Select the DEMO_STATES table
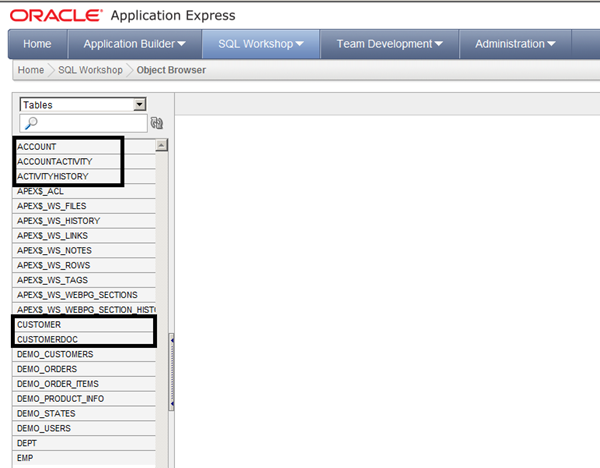600x468 pixels. pos(84,414)
